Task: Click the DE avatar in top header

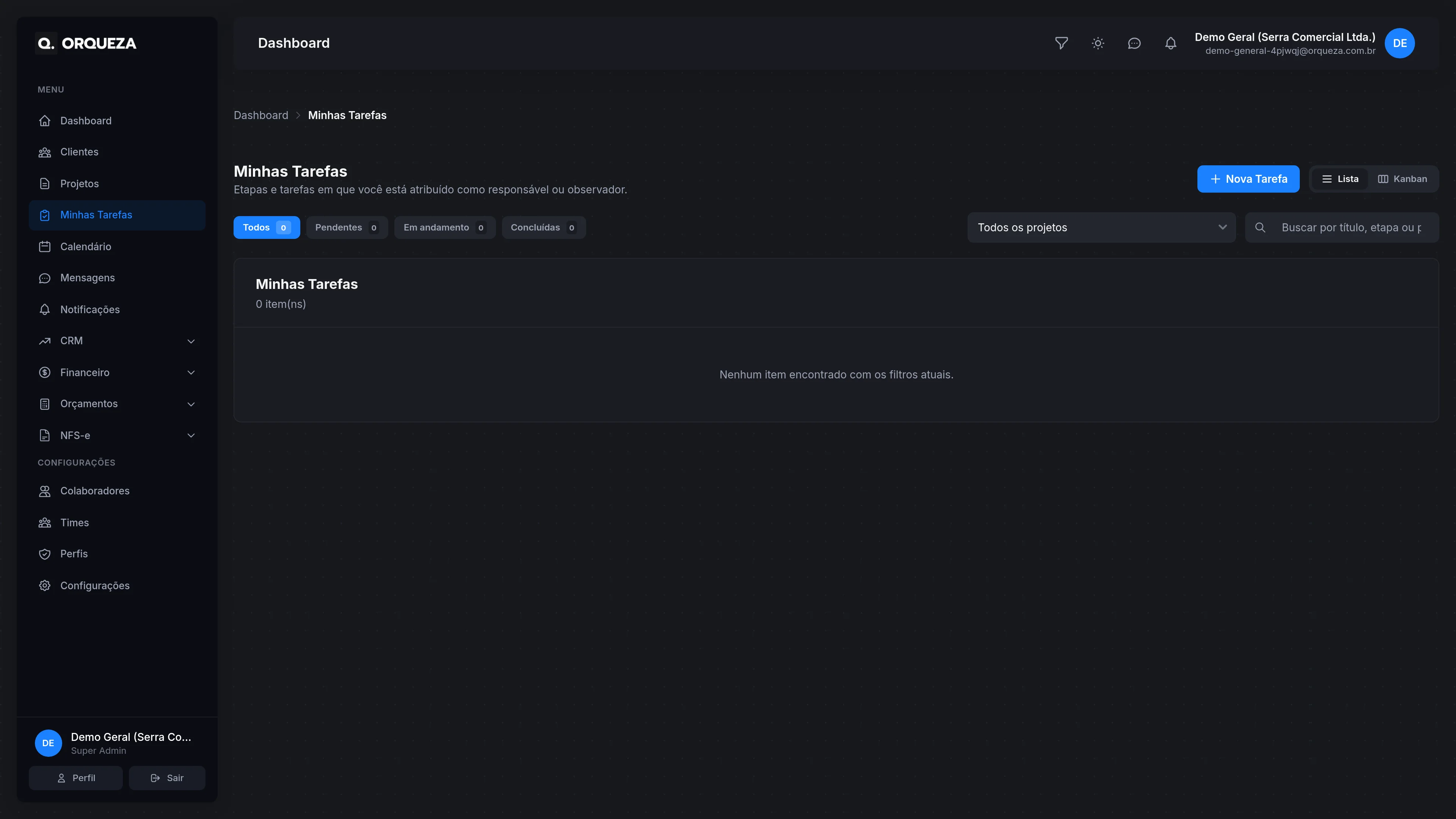Action: pos(1400,43)
